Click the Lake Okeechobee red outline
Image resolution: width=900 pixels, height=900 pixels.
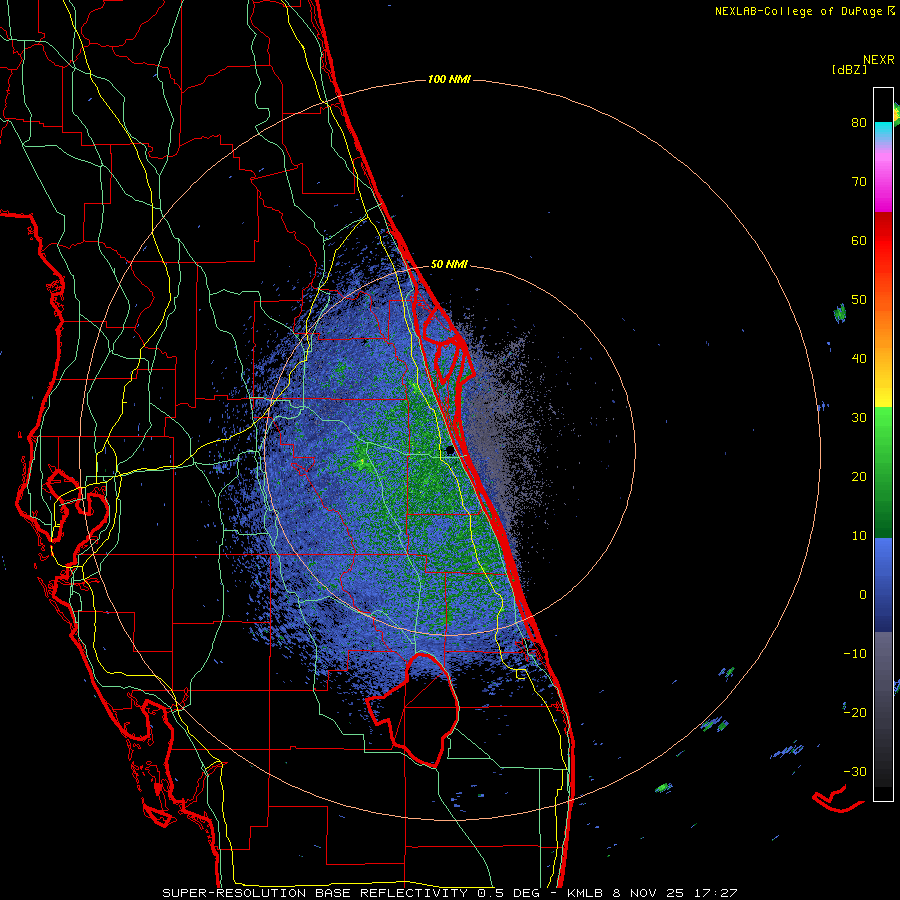coord(411,711)
